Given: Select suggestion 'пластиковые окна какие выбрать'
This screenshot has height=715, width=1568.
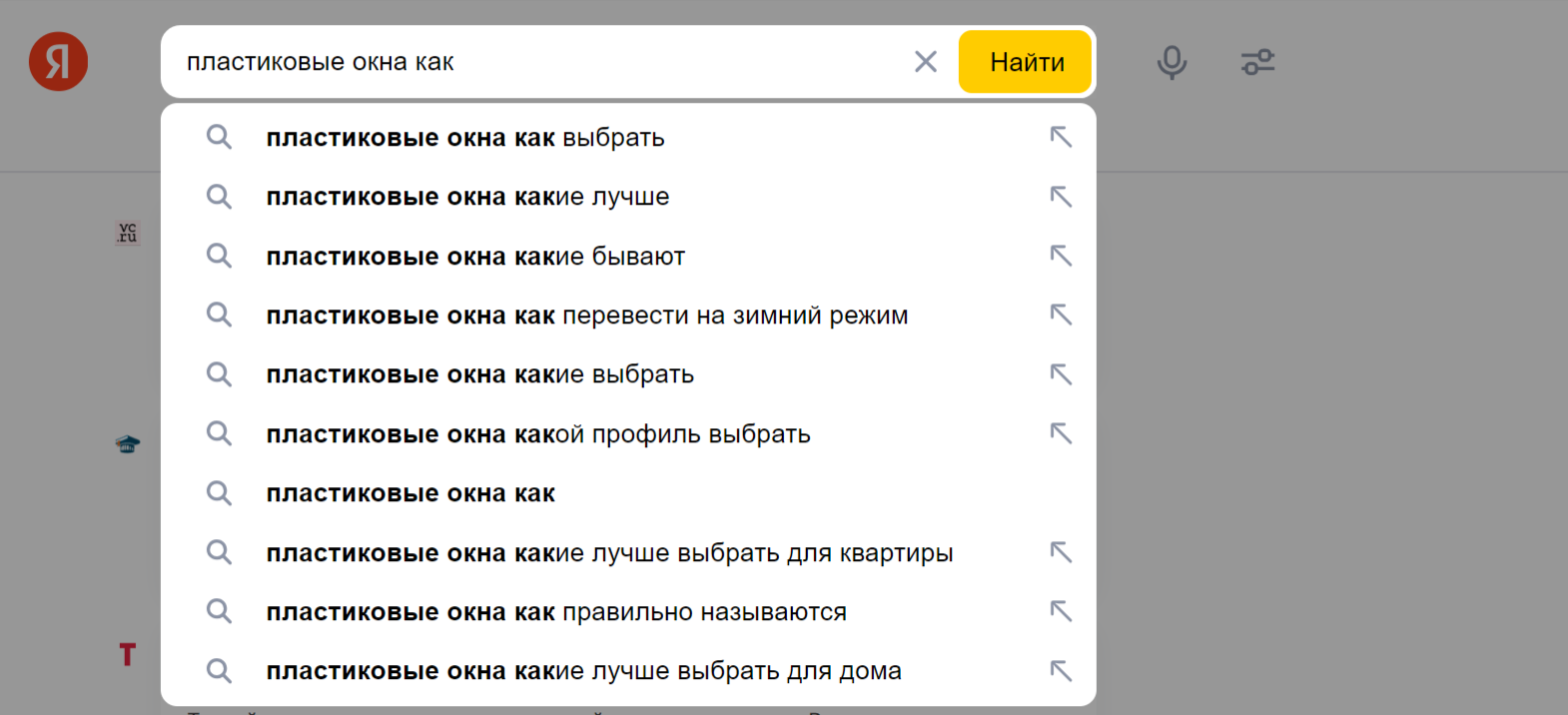Looking at the screenshot, I should [480, 373].
